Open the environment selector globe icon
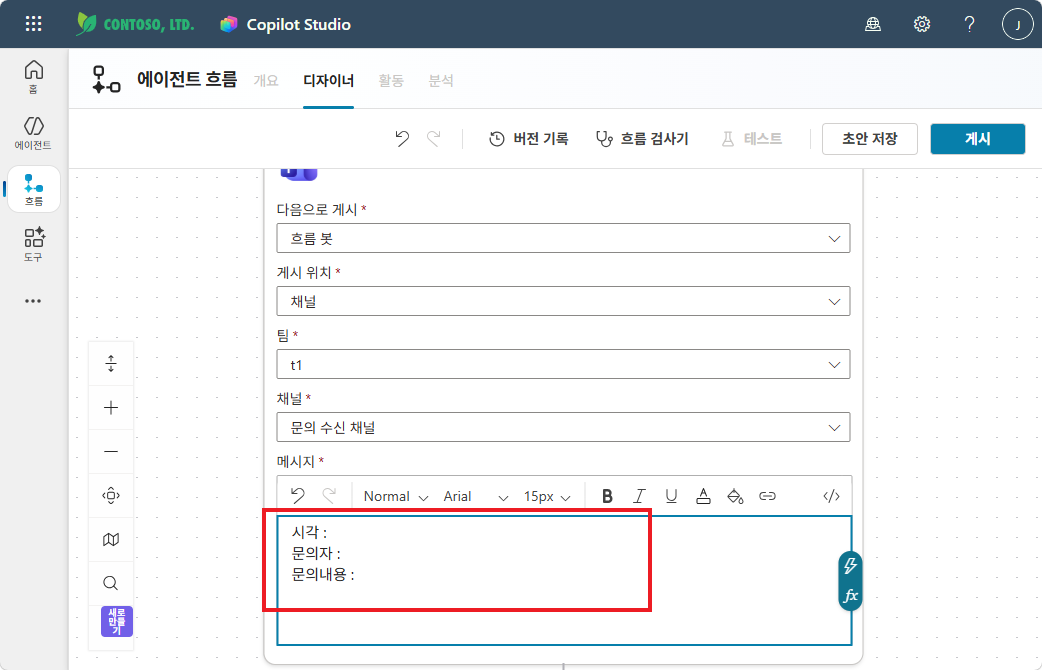This screenshot has width=1042, height=670. tap(873, 25)
